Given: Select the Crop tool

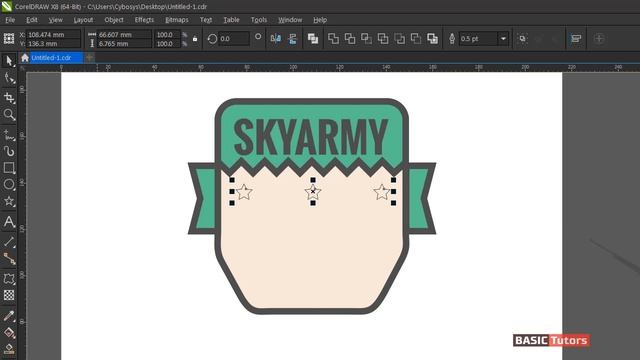Looking at the screenshot, I should [9, 97].
